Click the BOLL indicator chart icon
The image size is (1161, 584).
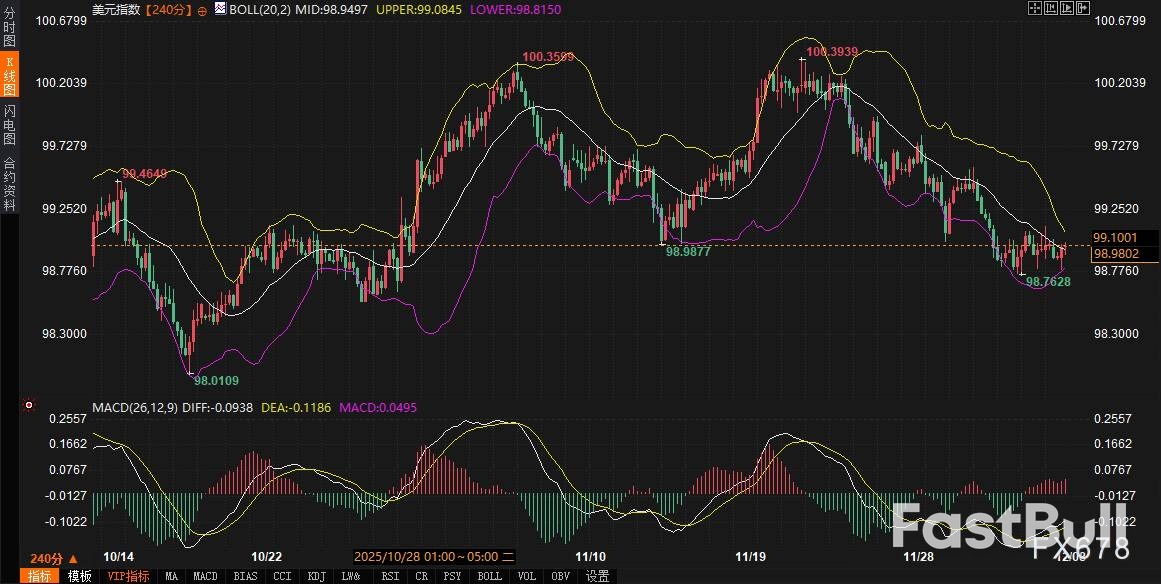[x=219, y=9]
